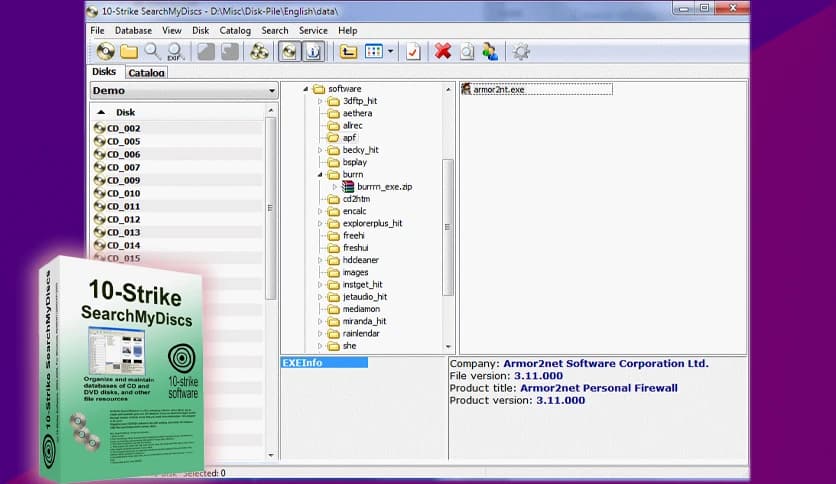Open the Service menu

pos(313,30)
